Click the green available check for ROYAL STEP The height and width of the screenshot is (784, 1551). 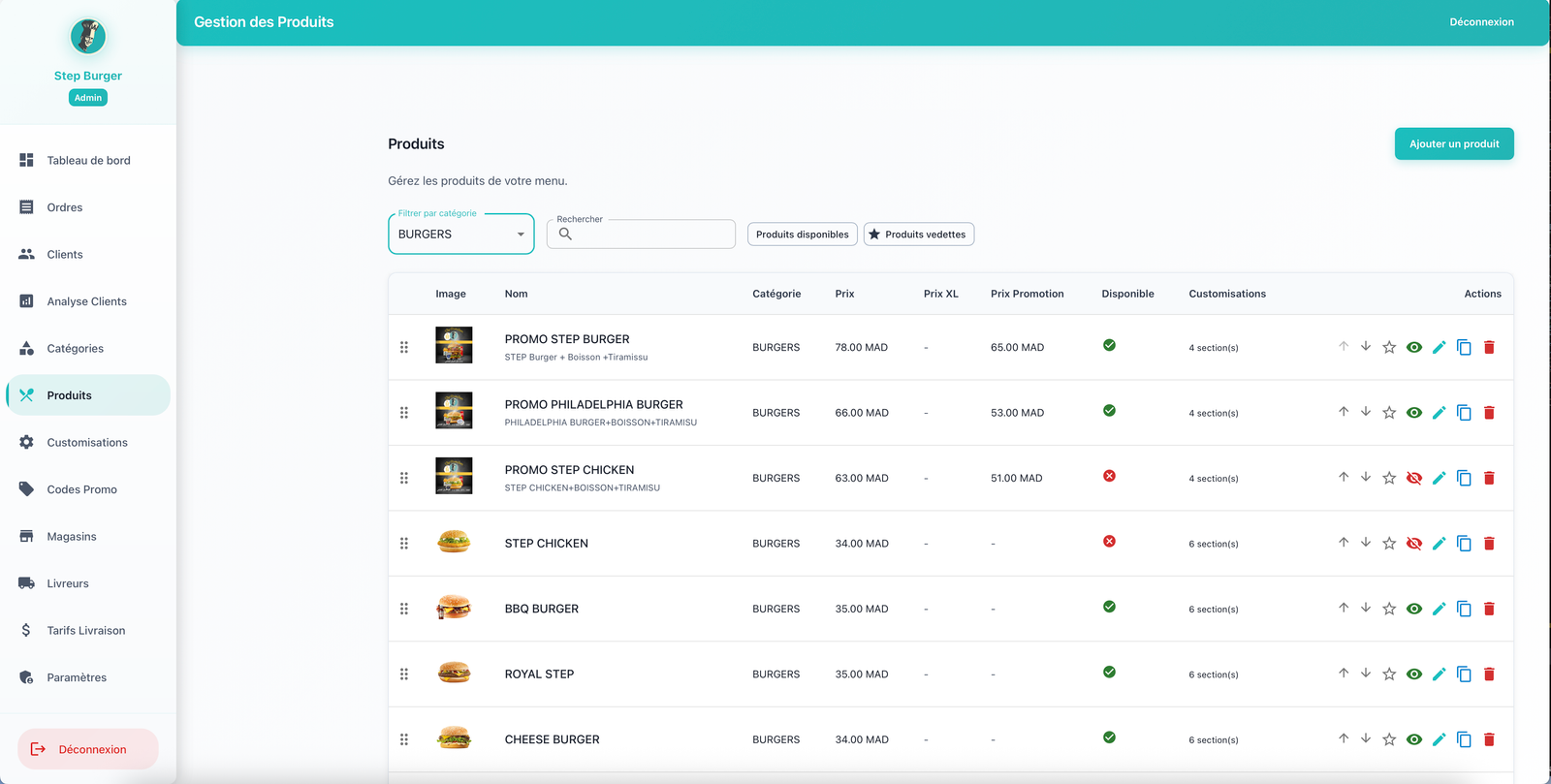[1109, 672]
